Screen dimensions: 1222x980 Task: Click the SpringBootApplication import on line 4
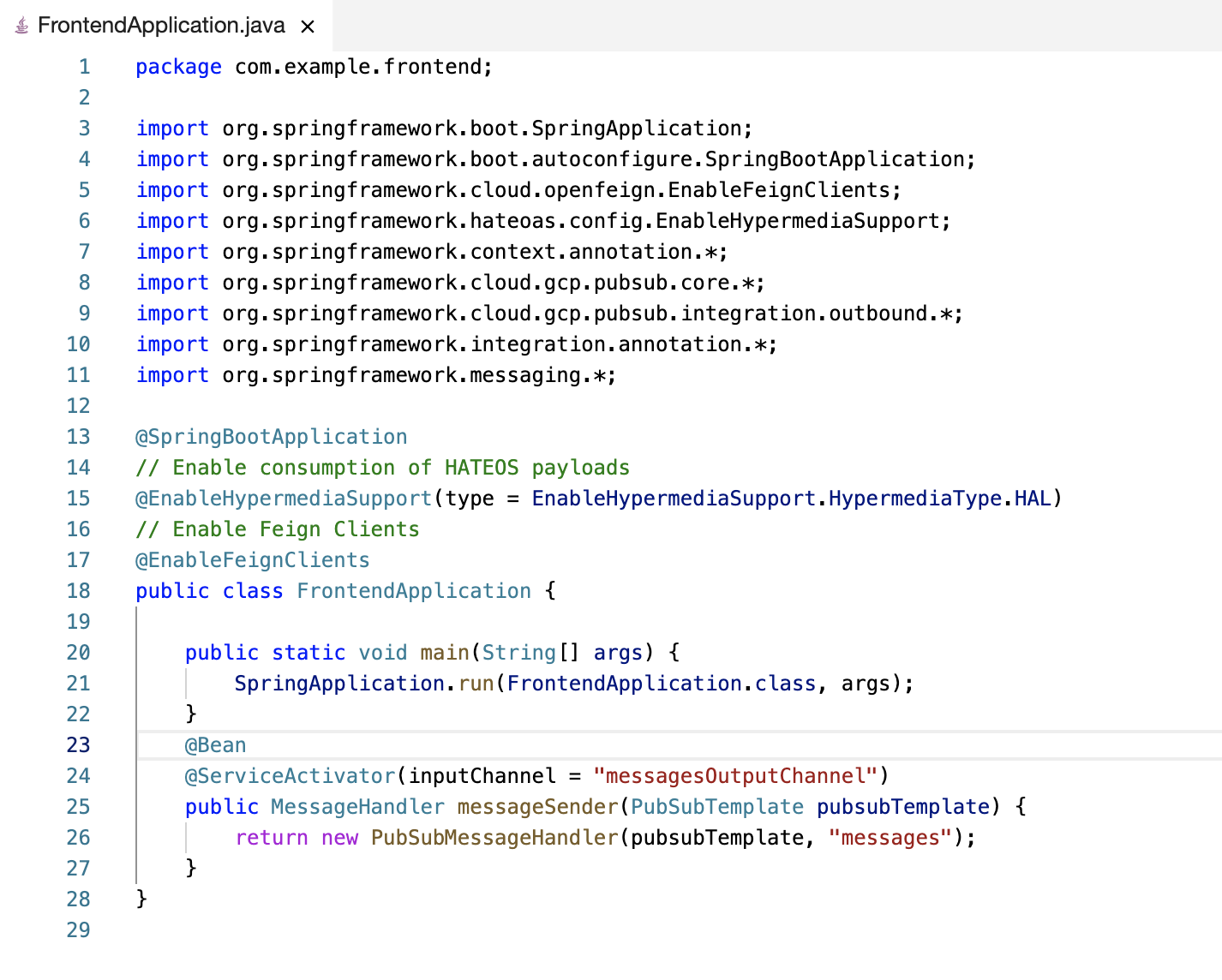555,159
